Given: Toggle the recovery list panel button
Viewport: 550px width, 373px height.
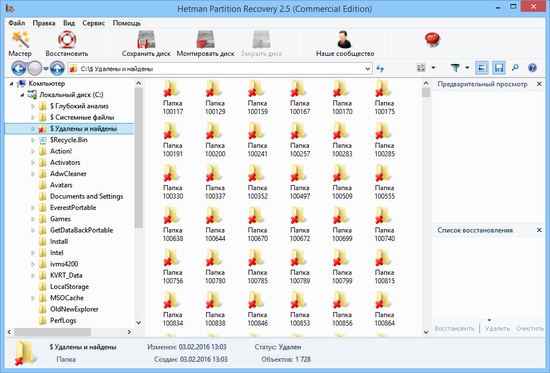Looking at the screenshot, I should (498, 68).
